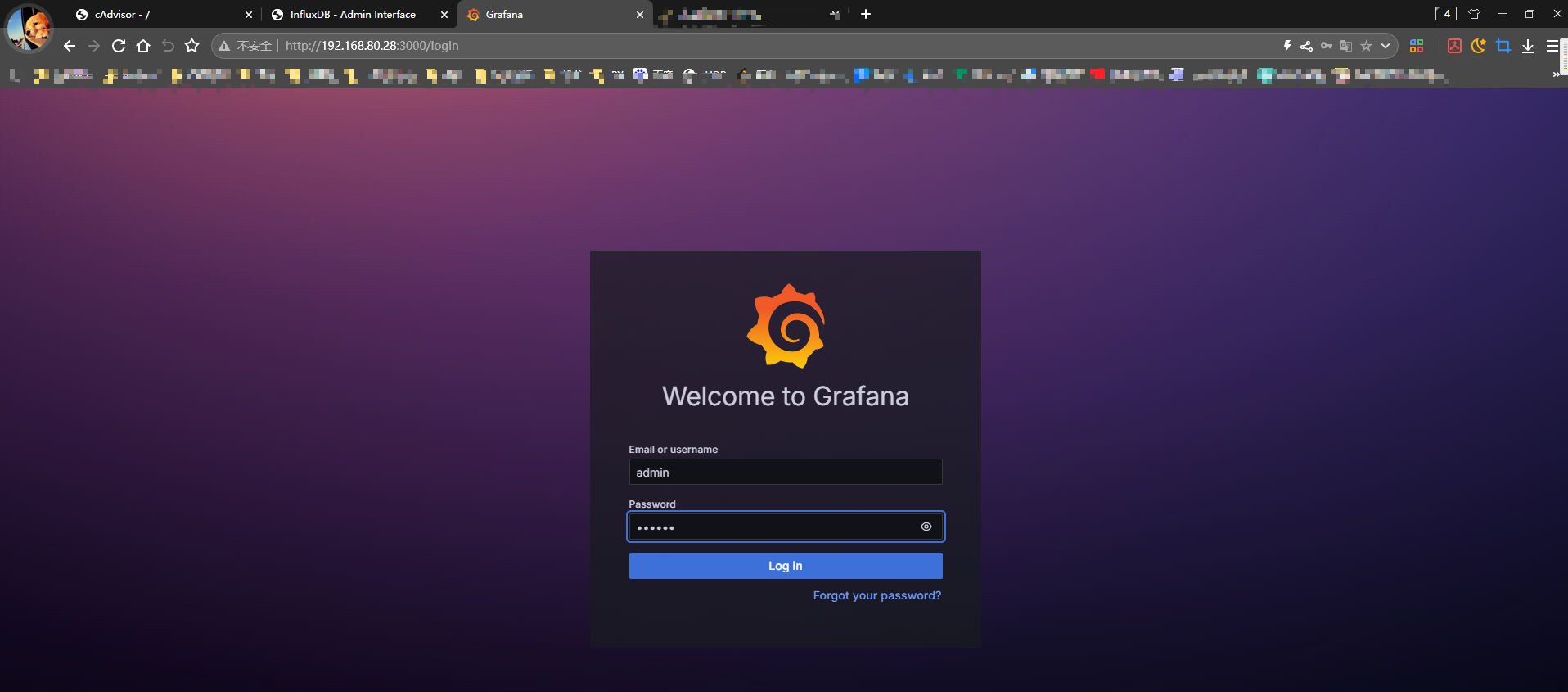Image resolution: width=1568 pixels, height=692 pixels.
Task: Open a new tab with plus button
Action: coord(866,14)
